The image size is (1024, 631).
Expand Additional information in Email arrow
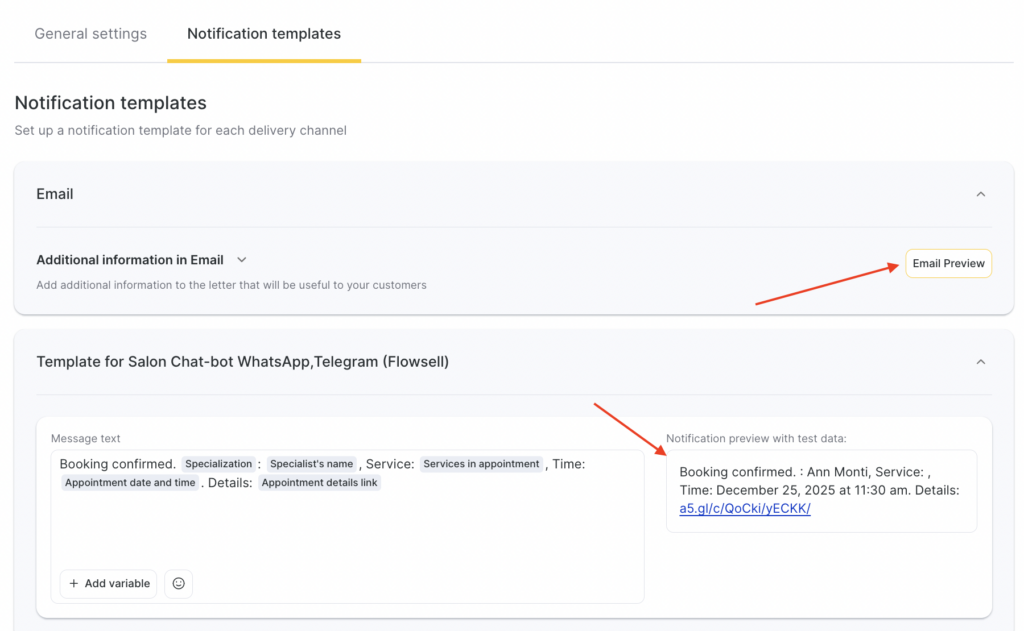coord(242,260)
